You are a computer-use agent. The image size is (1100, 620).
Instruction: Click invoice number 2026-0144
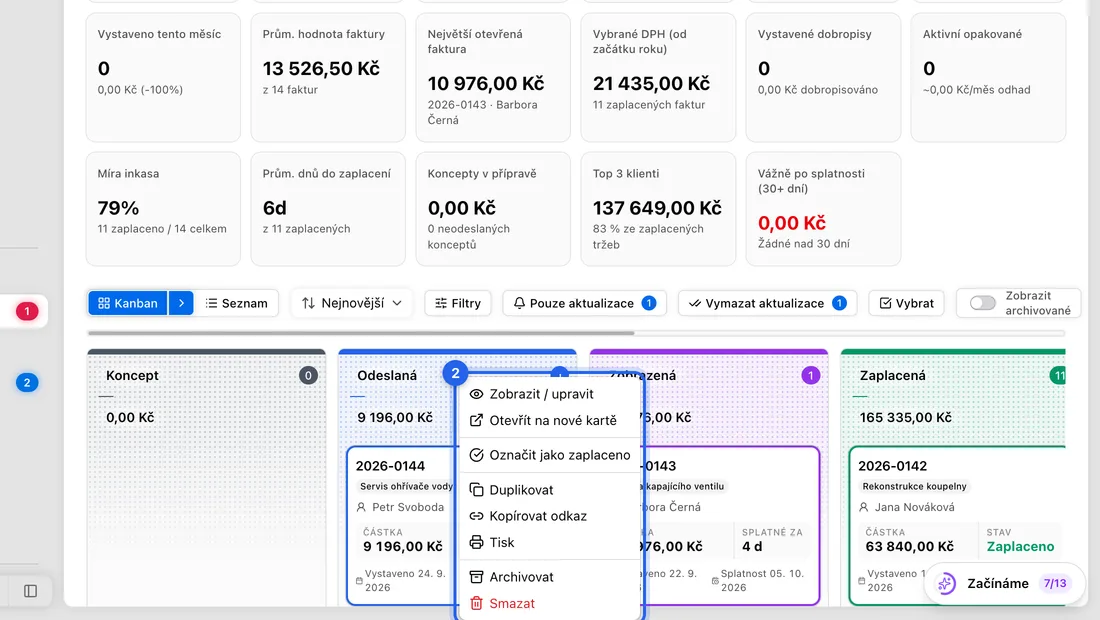[x=390, y=466]
